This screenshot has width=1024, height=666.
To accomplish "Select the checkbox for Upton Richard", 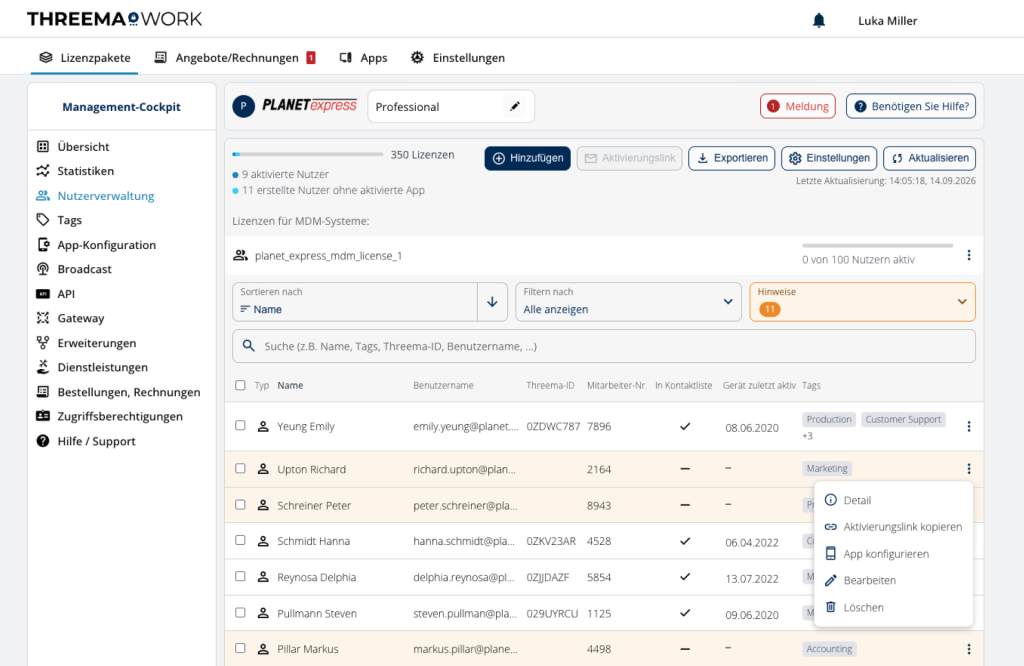I will coord(240,469).
